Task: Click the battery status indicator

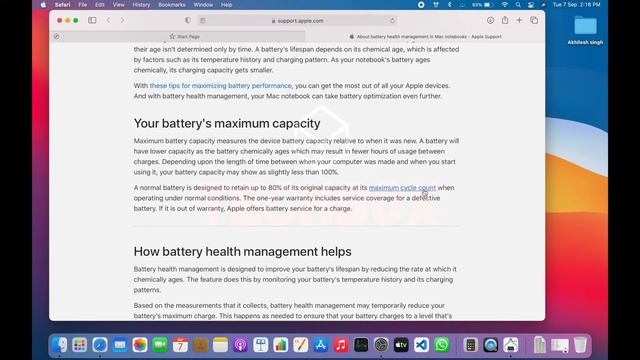Action: pyautogui.click(x=482, y=5)
